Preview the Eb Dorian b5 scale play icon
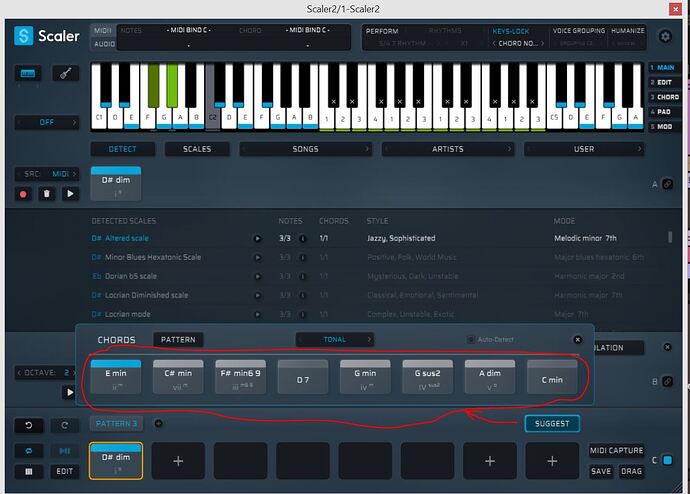The height and width of the screenshot is (494, 690). [x=257, y=276]
